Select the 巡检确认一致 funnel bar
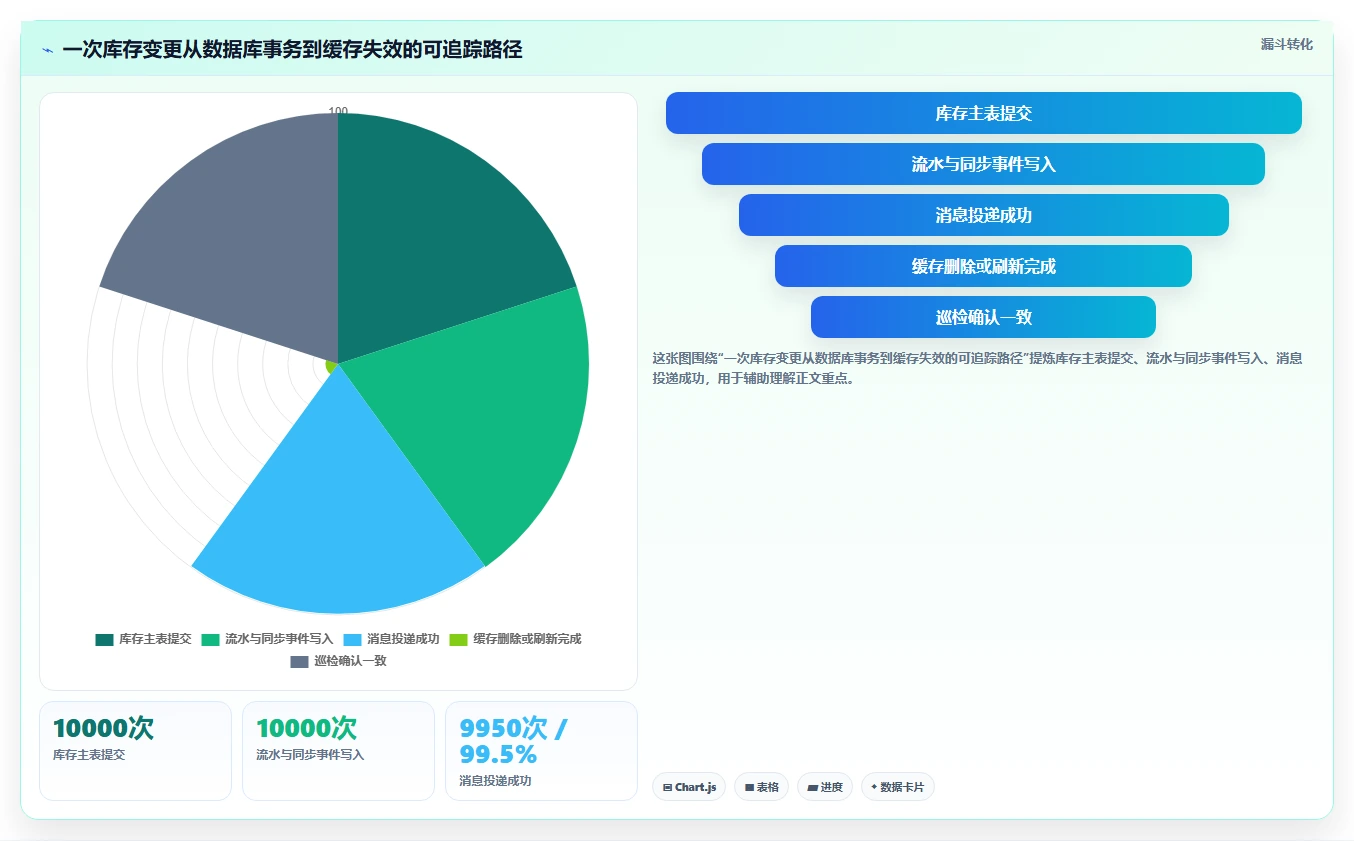This screenshot has width=1354, height=841. pos(984,317)
